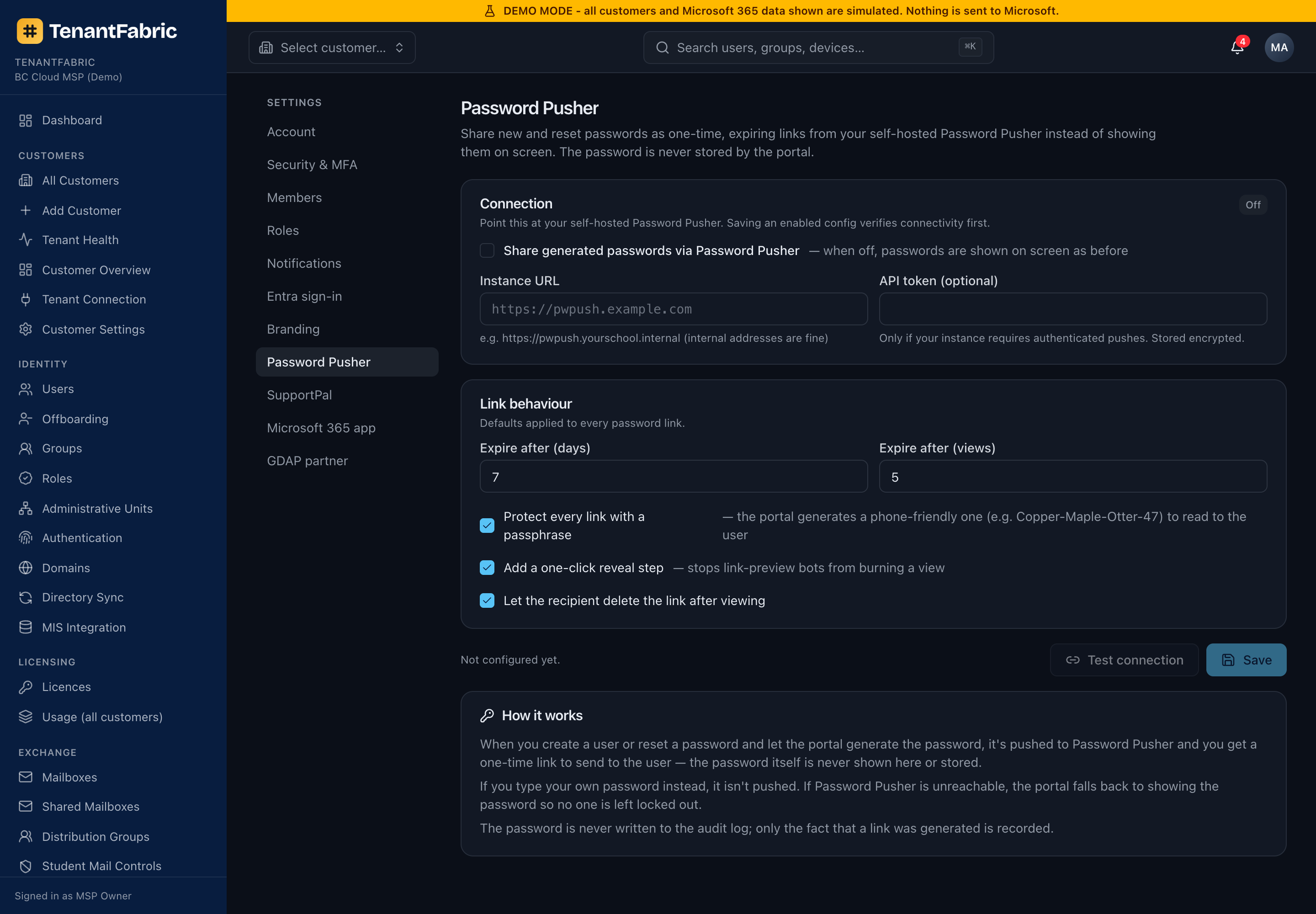
Task: Click the search magnifier icon in top bar
Action: pos(662,48)
